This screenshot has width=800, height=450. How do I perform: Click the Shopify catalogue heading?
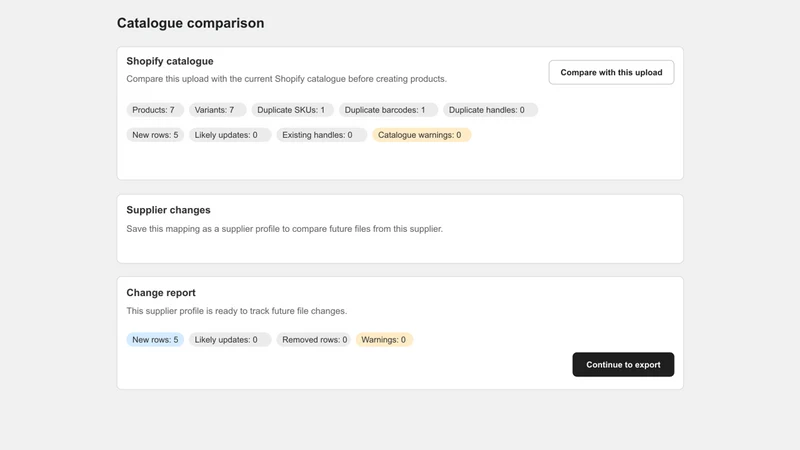click(170, 61)
